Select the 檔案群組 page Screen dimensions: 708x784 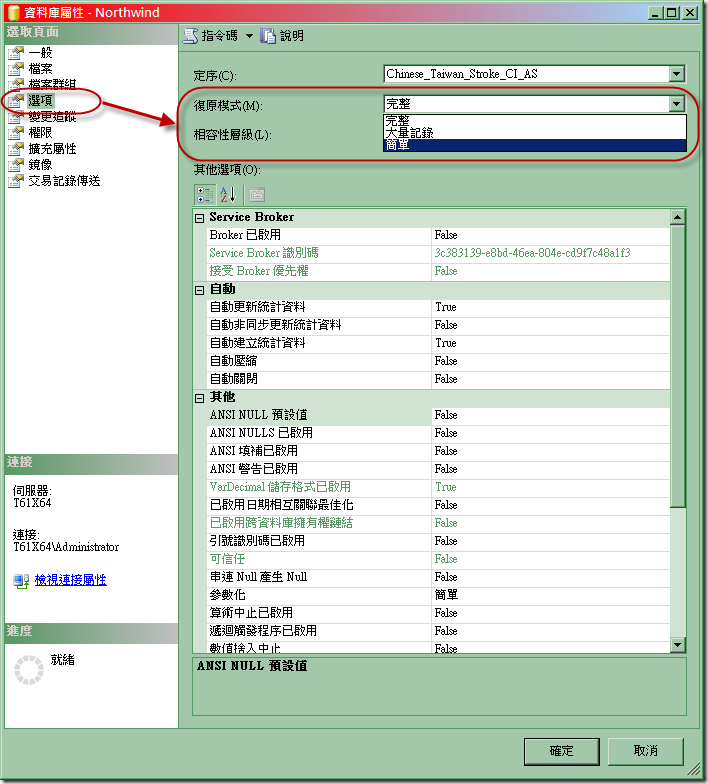(52, 84)
